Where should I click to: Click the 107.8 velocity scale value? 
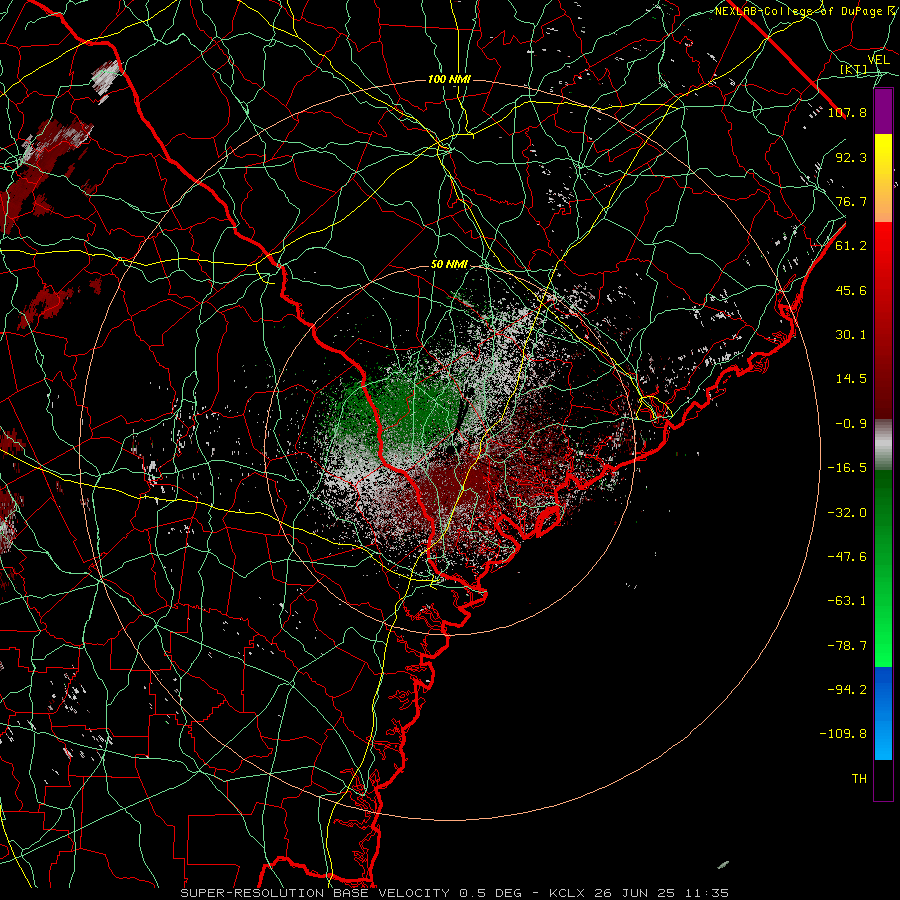847,112
